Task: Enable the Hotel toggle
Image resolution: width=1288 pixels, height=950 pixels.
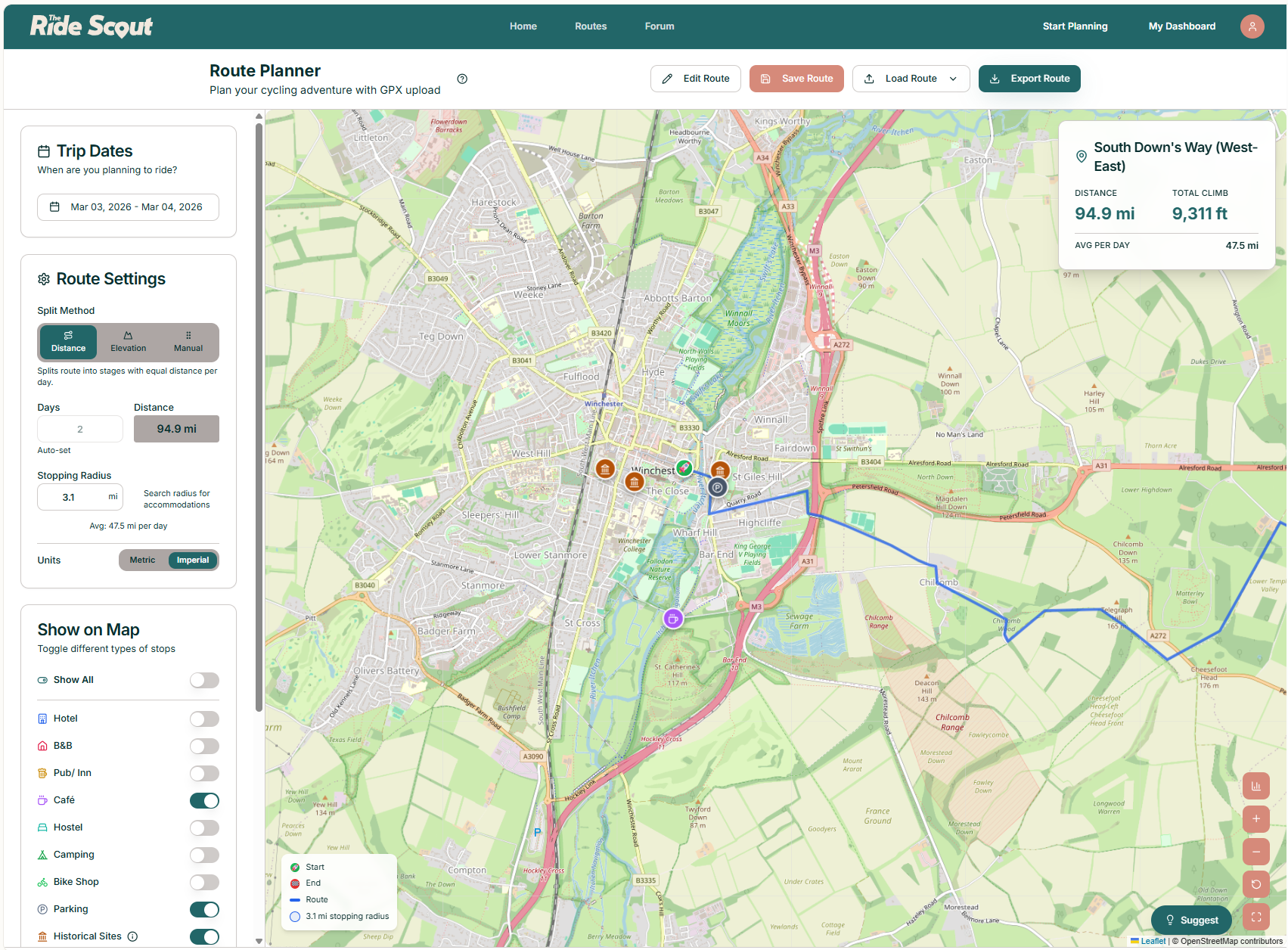Action: pyautogui.click(x=204, y=719)
